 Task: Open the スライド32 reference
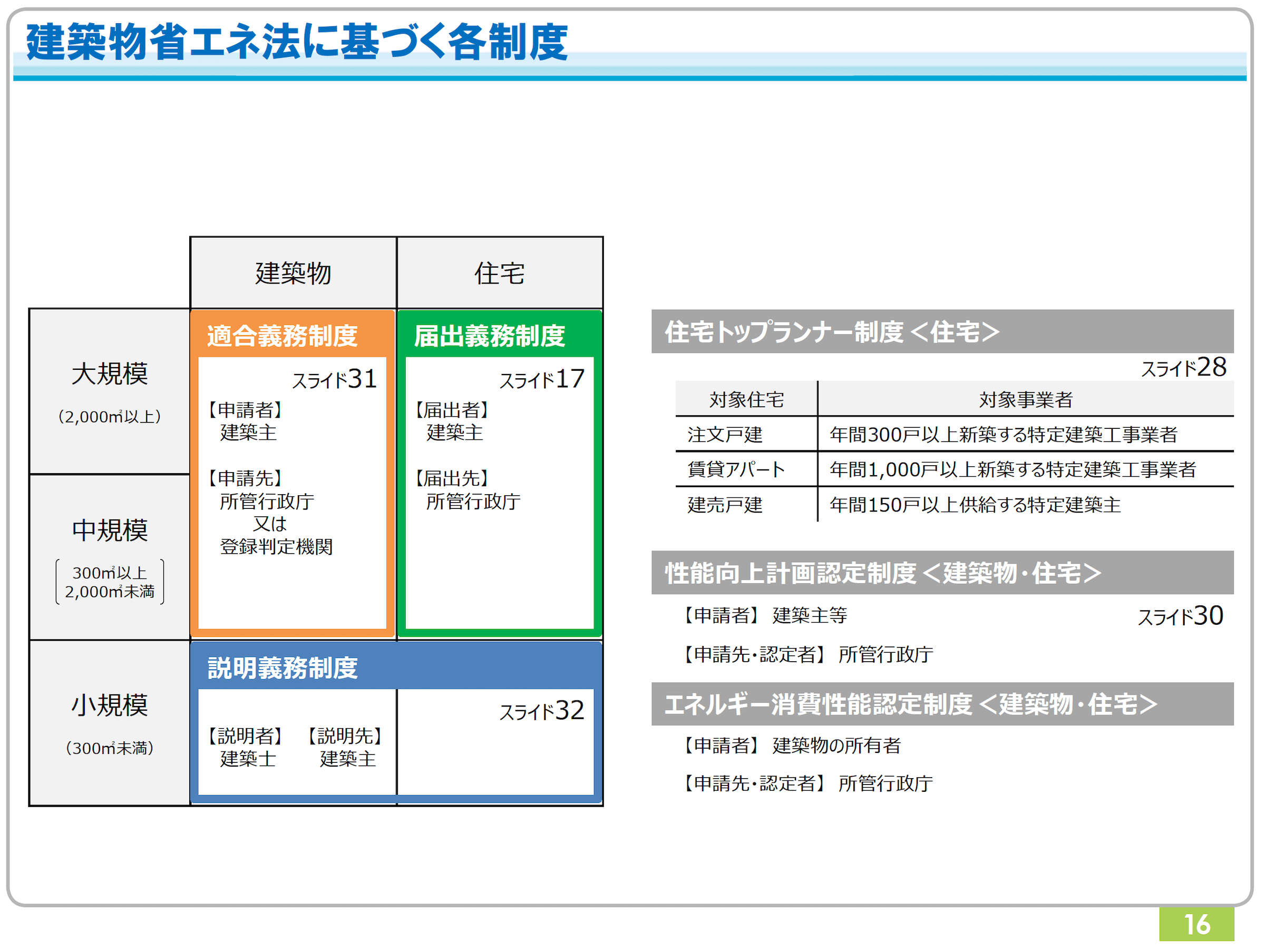pyautogui.click(x=542, y=711)
